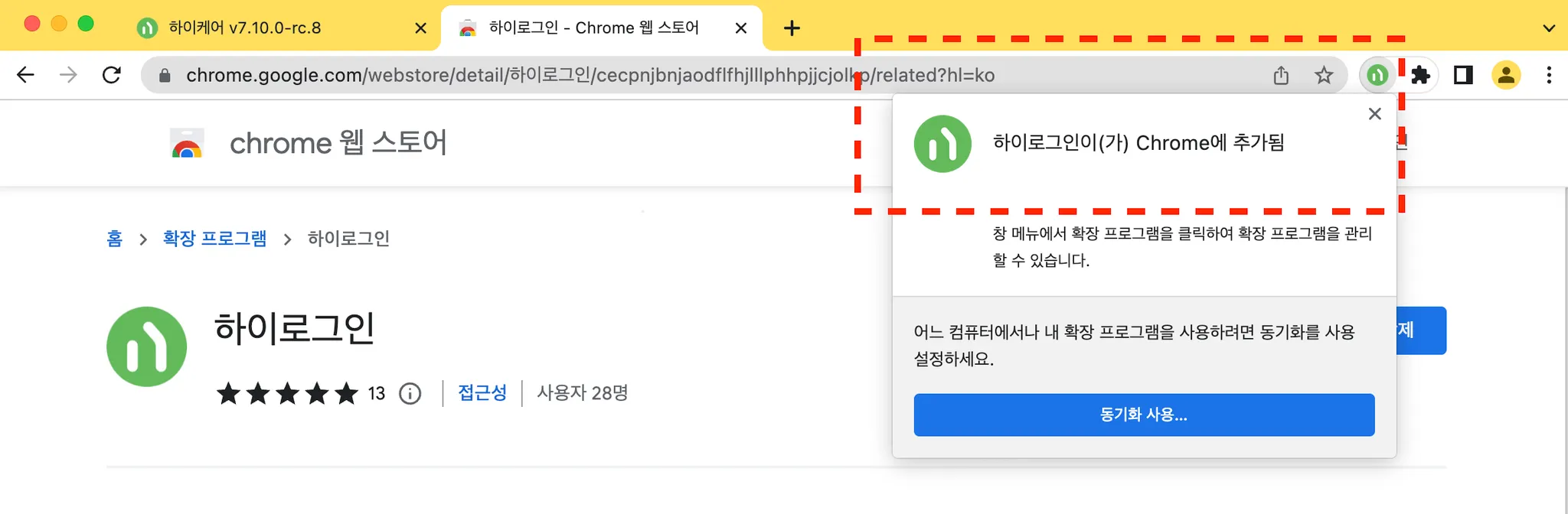
Task: Open a new tab
Action: click(x=792, y=28)
